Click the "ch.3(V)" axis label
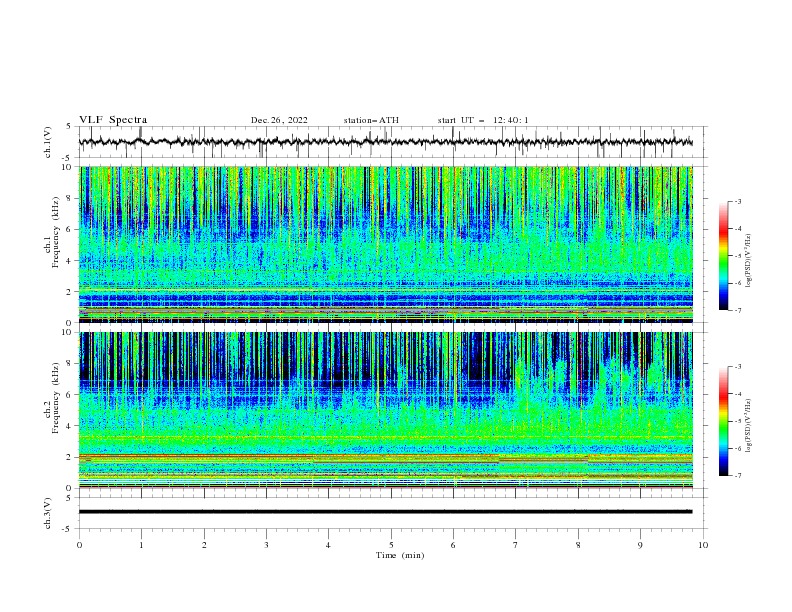The height and width of the screenshot is (612, 792). tap(48, 513)
